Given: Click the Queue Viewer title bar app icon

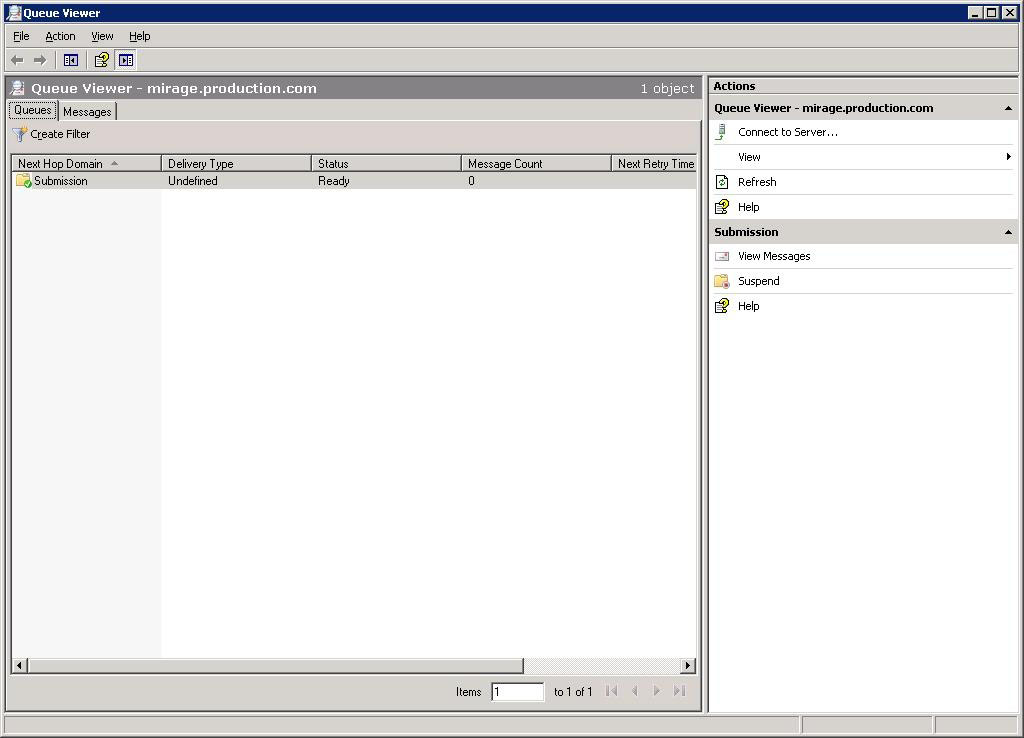Looking at the screenshot, I should 14,12.
